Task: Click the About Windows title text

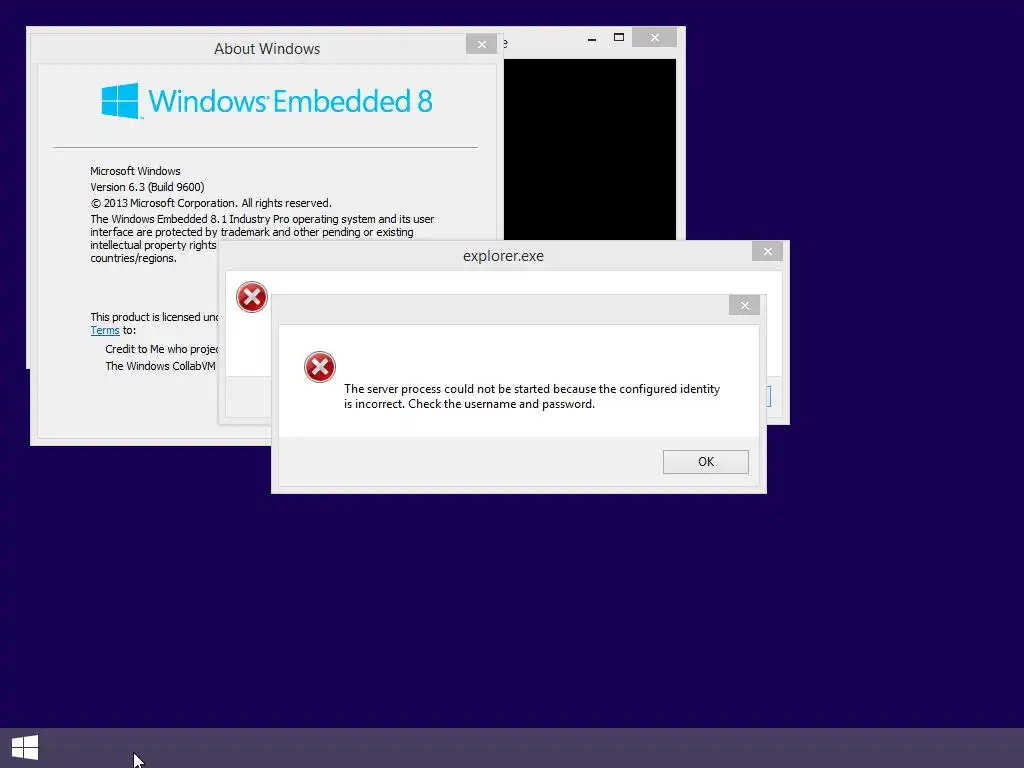Action: pos(266,49)
